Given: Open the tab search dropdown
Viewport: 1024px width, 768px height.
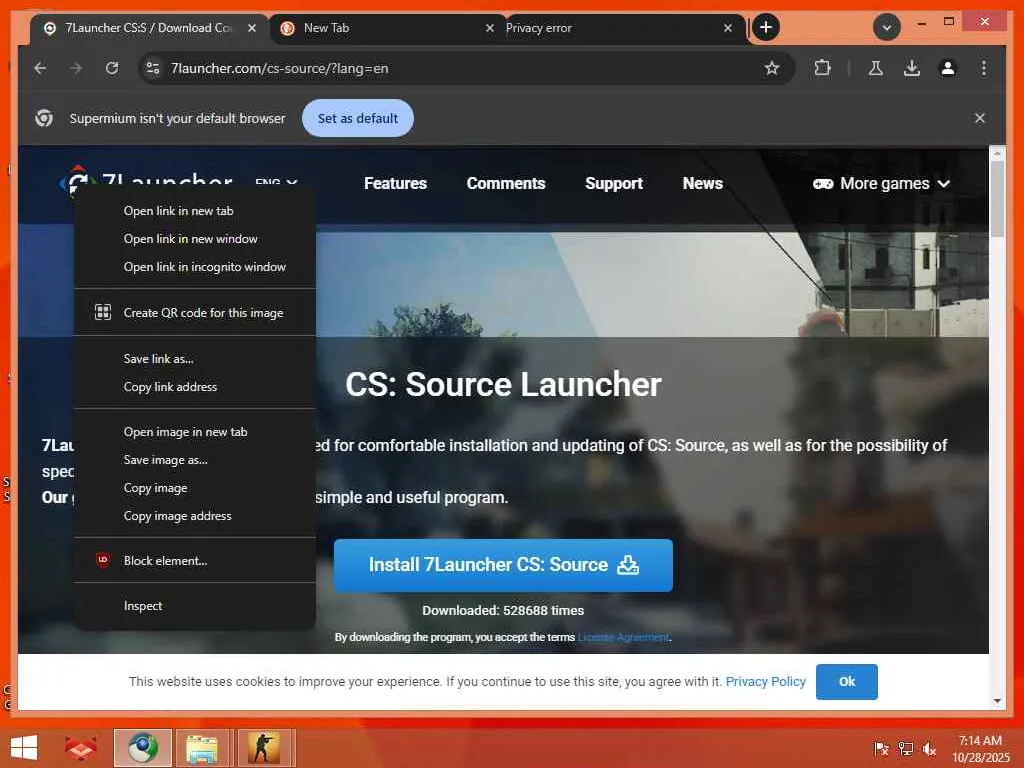Looking at the screenshot, I should [x=887, y=27].
